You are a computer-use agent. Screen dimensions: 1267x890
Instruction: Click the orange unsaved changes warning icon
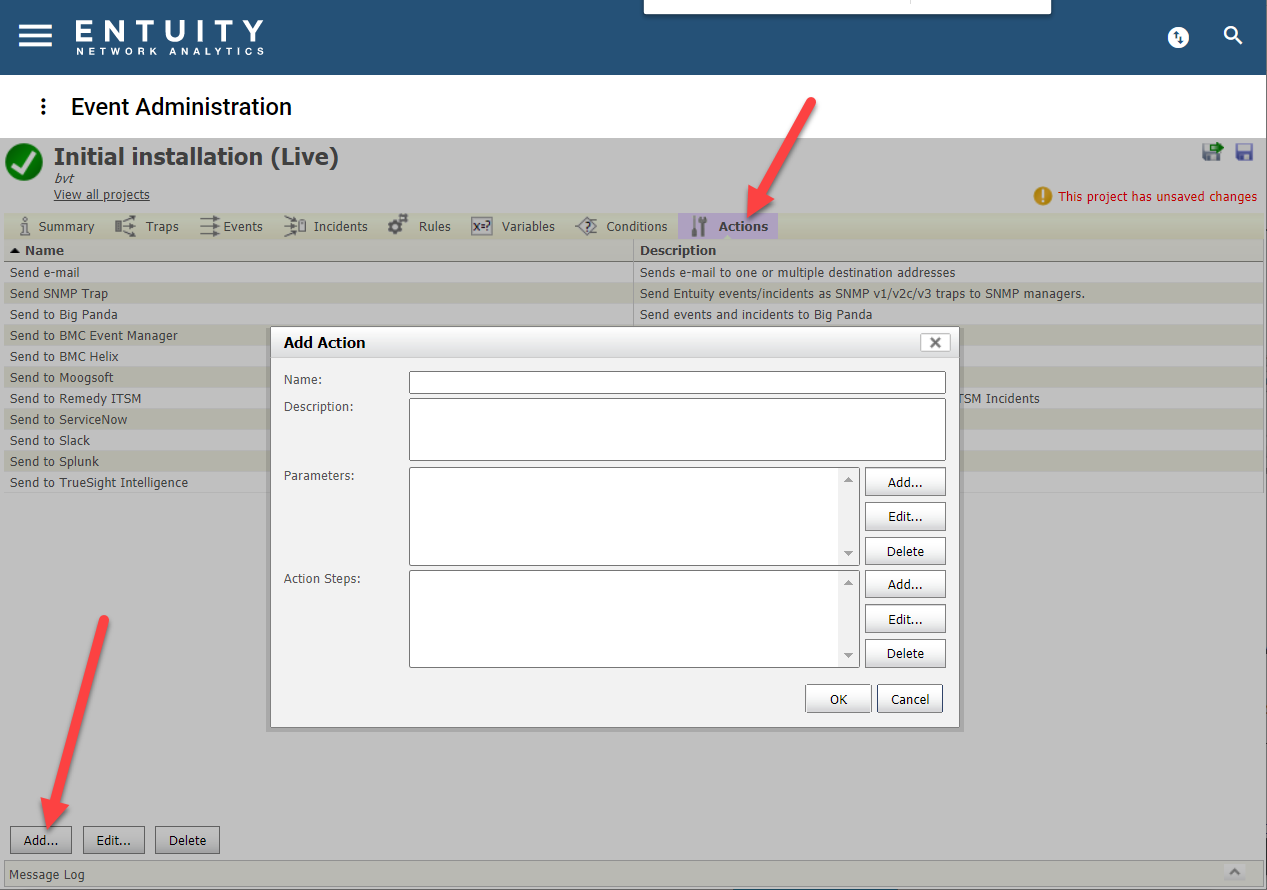(x=1043, y=196)
